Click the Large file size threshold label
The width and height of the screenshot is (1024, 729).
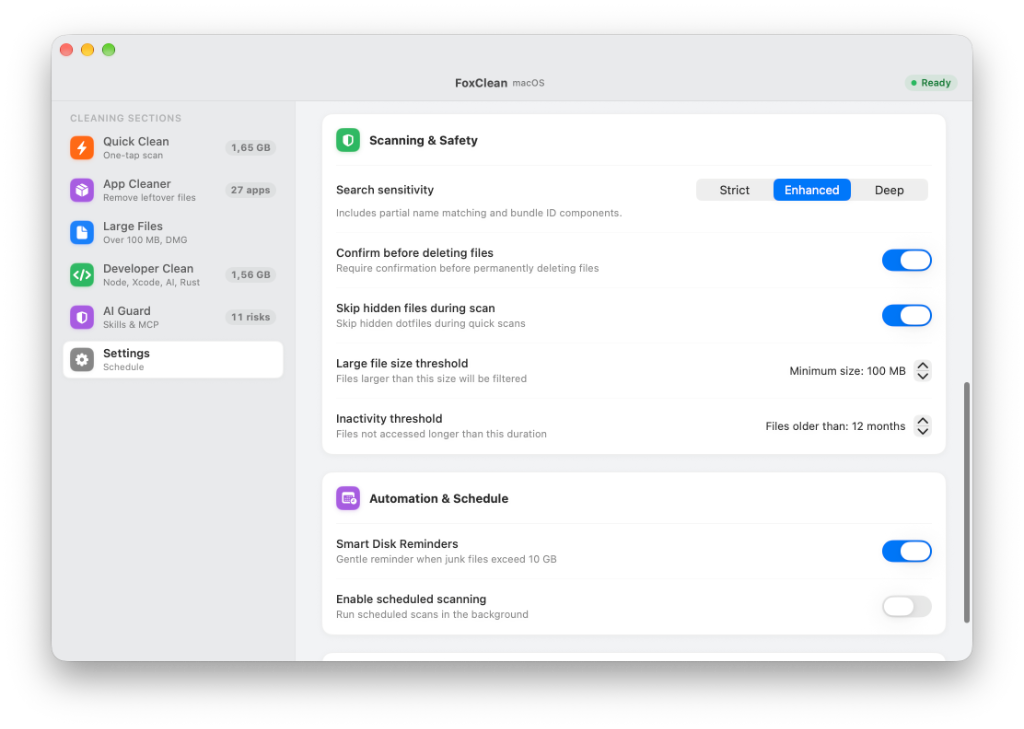point(402,364)
